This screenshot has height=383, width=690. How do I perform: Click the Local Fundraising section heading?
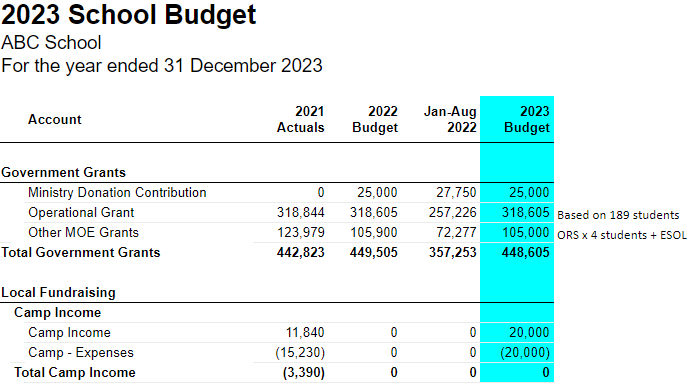58,292
